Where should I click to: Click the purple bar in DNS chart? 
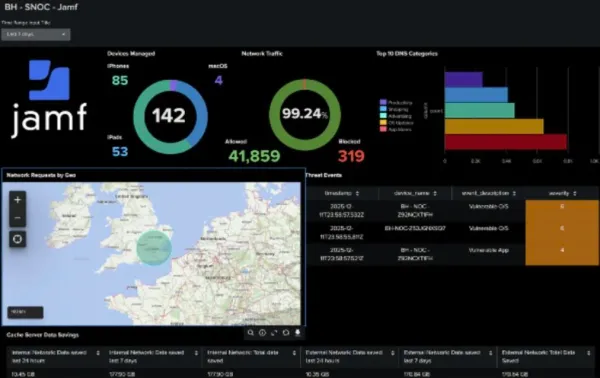(x=463, y=79)
